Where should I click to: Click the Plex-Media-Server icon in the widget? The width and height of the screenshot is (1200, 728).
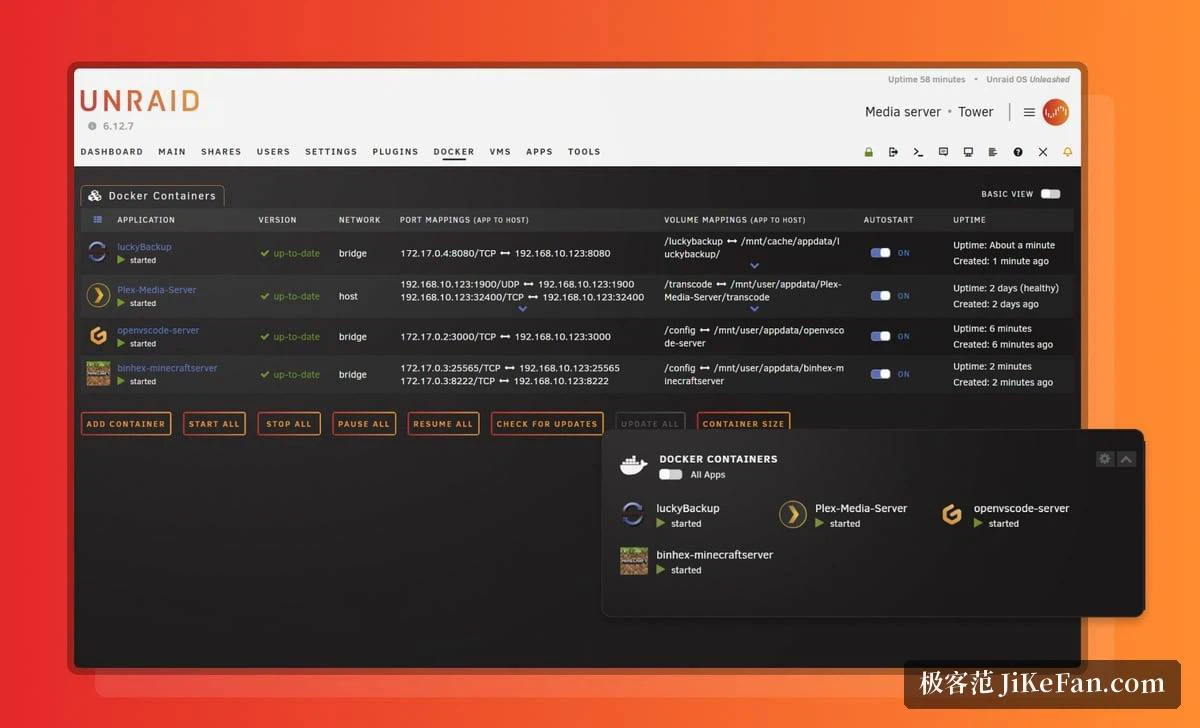click(792, 514)
